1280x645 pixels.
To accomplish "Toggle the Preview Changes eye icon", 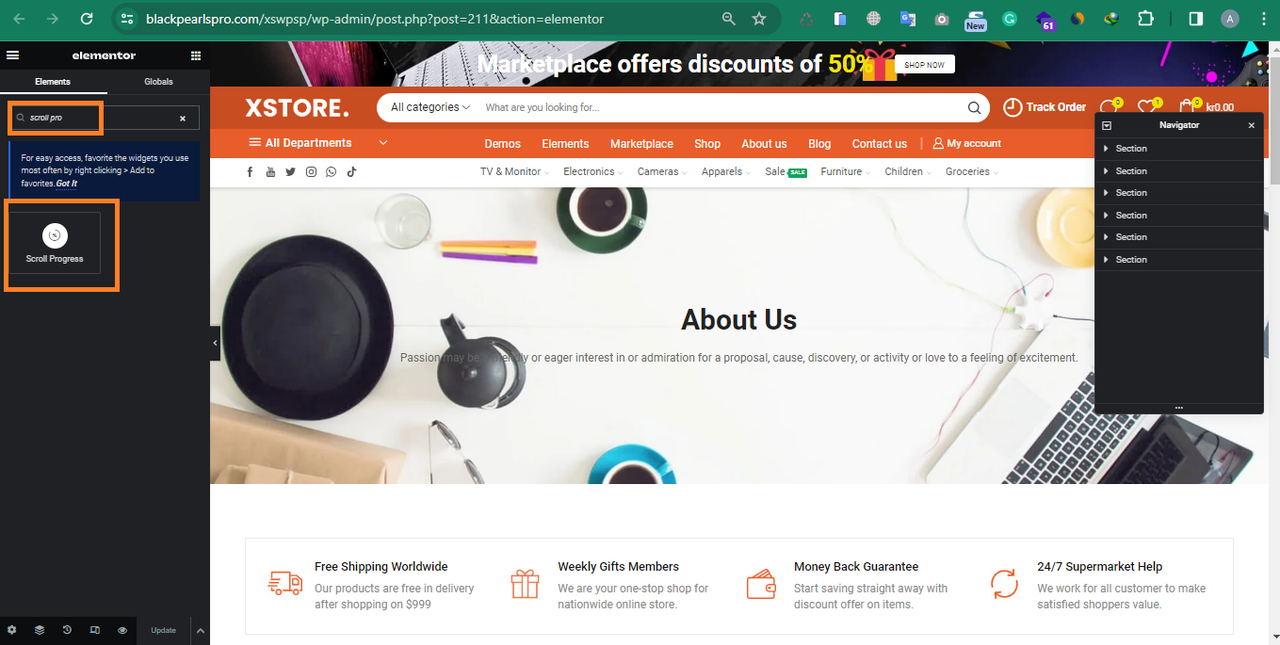I will coord(122,630).
